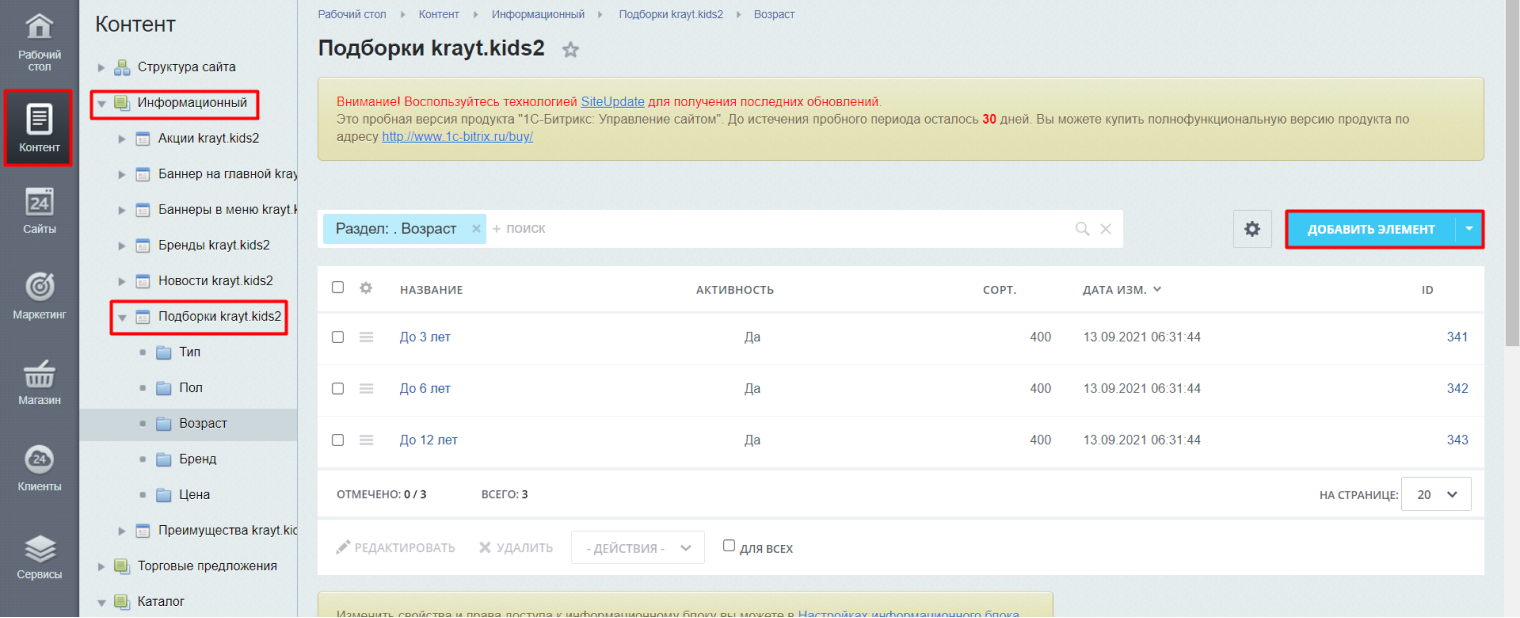Expand Преимущества krayt.kids2 node

click(x=121, y=530)
